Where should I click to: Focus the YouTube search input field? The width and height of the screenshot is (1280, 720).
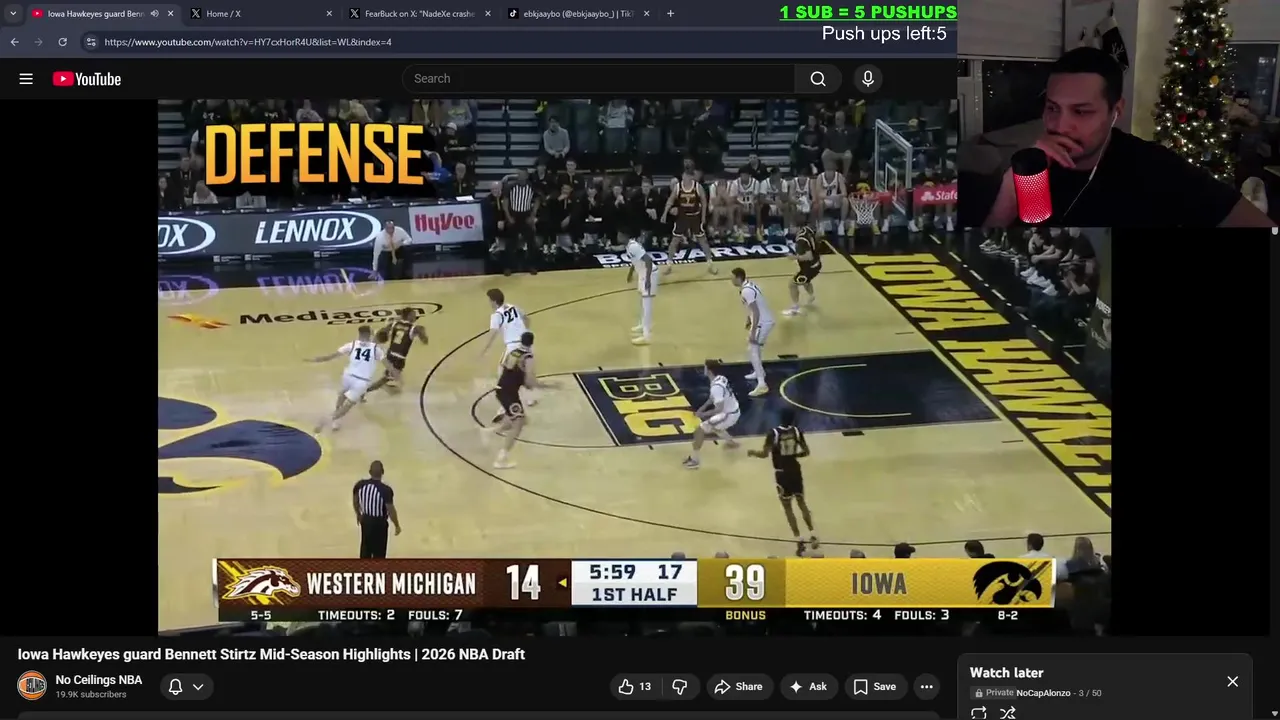click(600, 79)
